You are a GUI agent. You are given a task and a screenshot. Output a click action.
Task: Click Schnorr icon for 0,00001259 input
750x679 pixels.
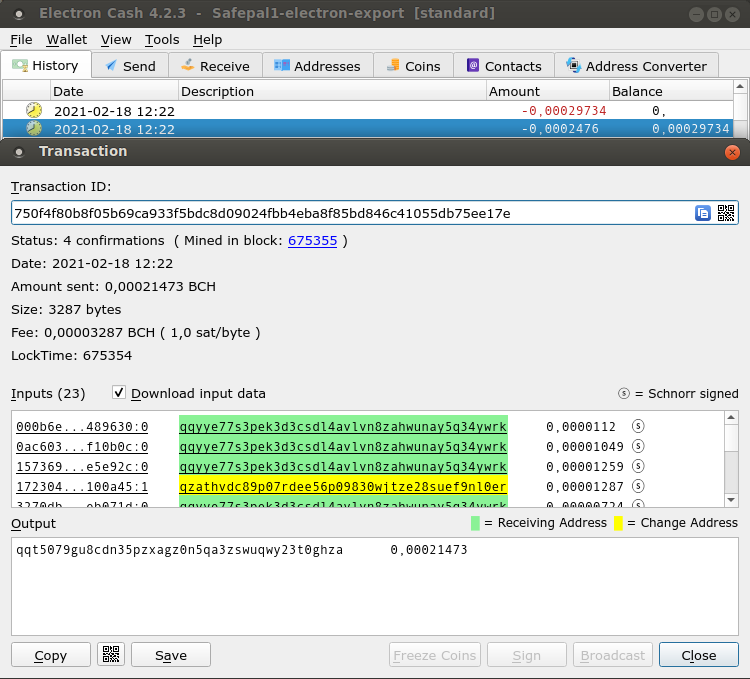click(x=638, y=466)
